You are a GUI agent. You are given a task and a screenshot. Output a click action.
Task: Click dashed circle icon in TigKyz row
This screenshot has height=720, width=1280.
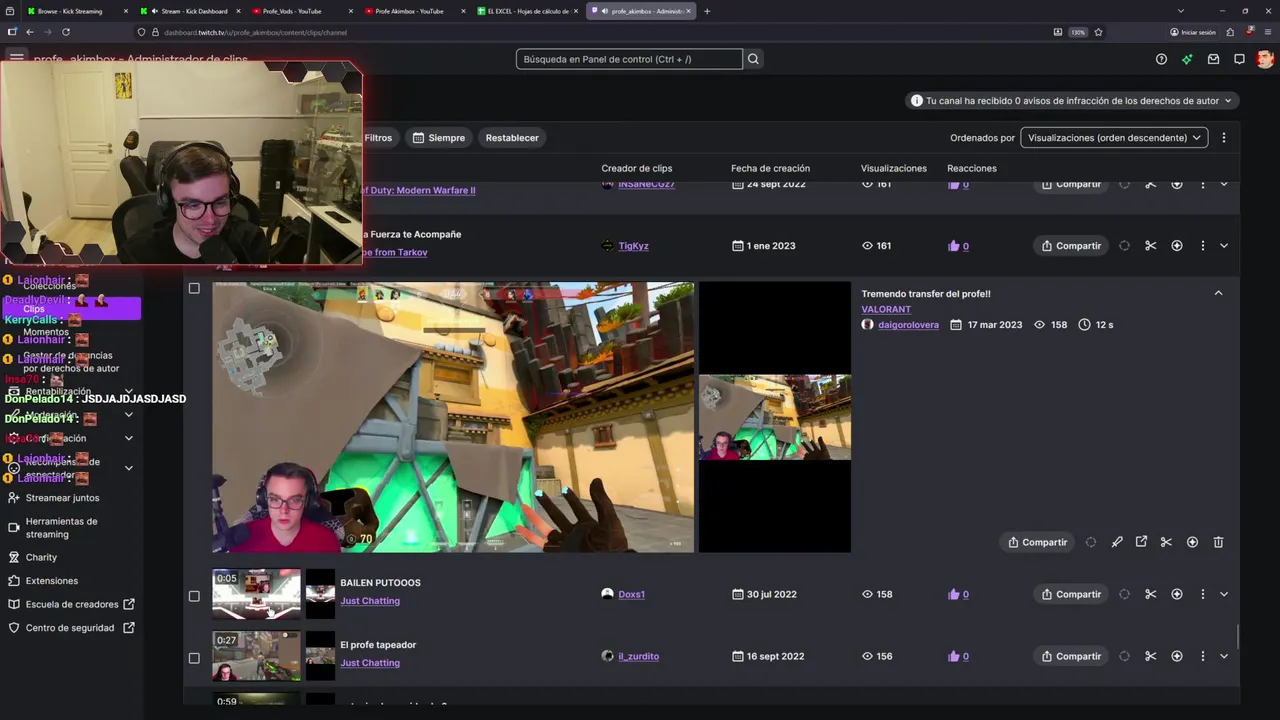(1124, 246)
